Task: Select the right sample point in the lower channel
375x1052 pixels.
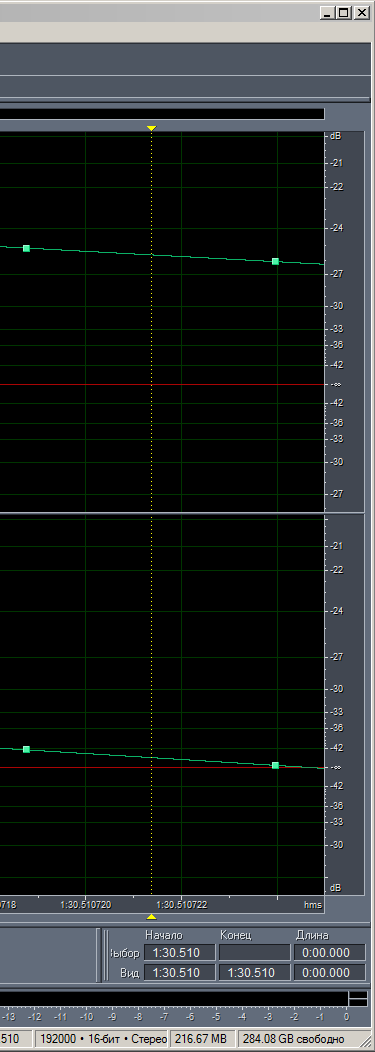Action: click(275, 765)
